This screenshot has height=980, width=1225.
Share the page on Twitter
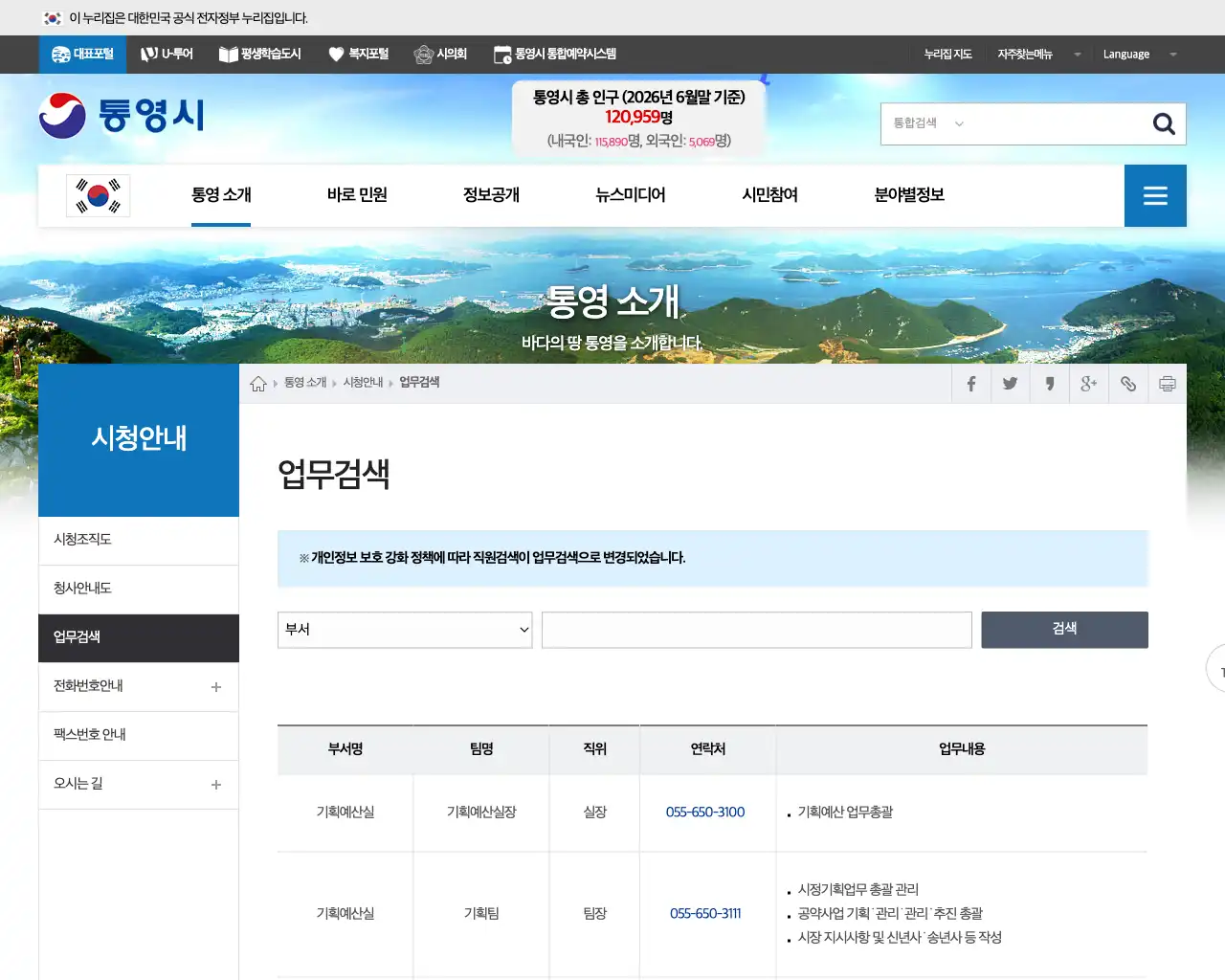coord(1010,384)
